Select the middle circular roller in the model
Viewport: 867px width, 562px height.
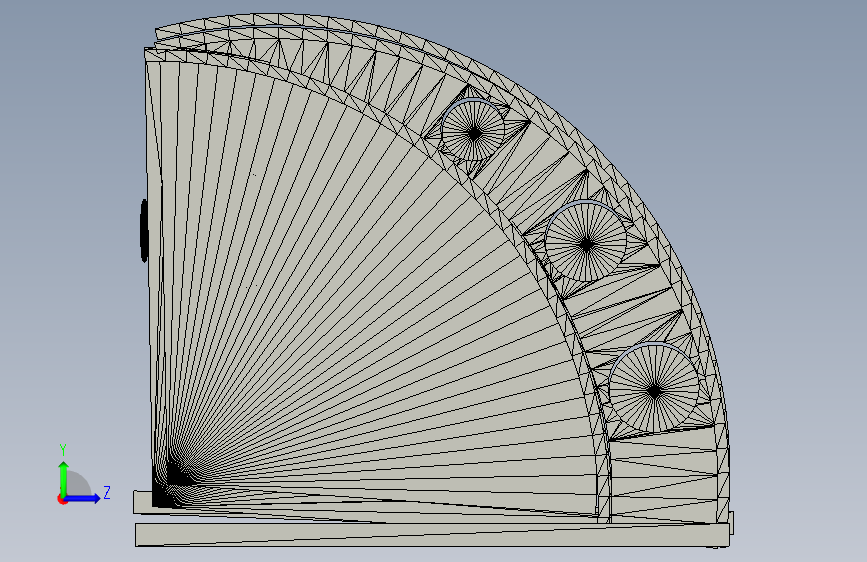pyautogui.click(x=586, y=241)
